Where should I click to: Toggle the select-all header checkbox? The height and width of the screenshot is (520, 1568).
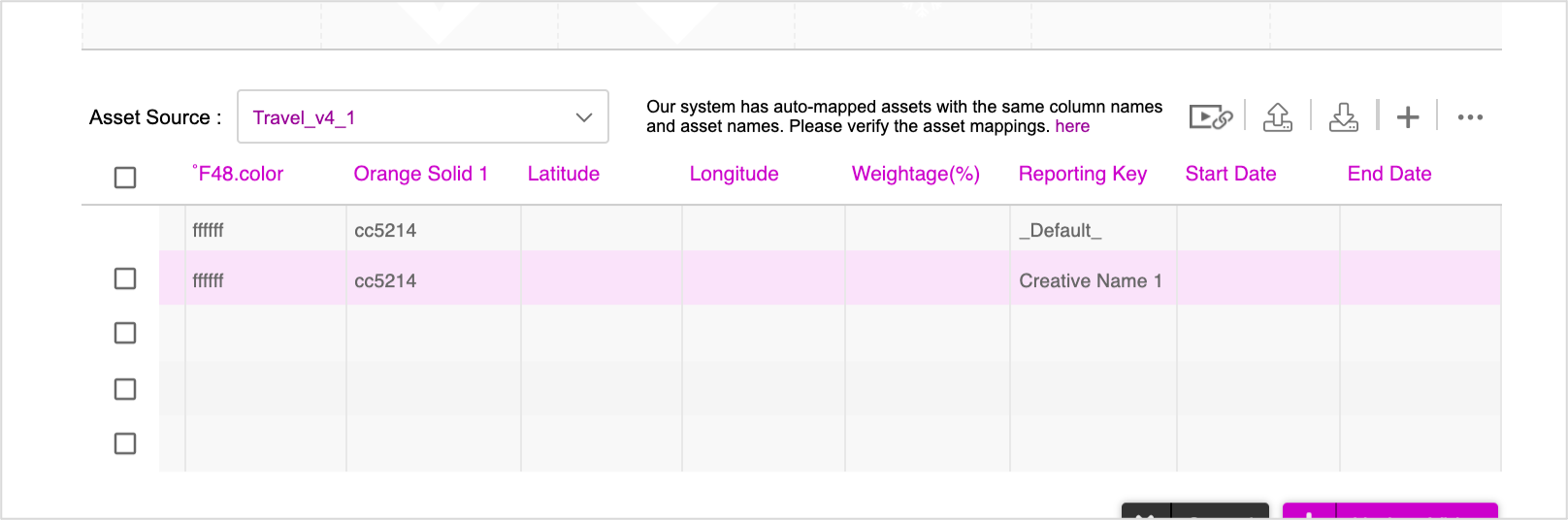coord(125,178)
